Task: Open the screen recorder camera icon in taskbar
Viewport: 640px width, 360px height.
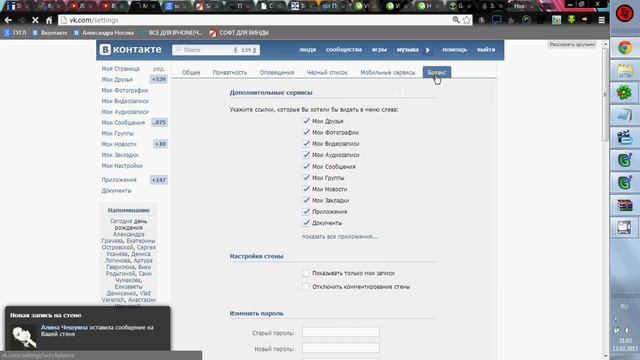Action: (624, 227)
